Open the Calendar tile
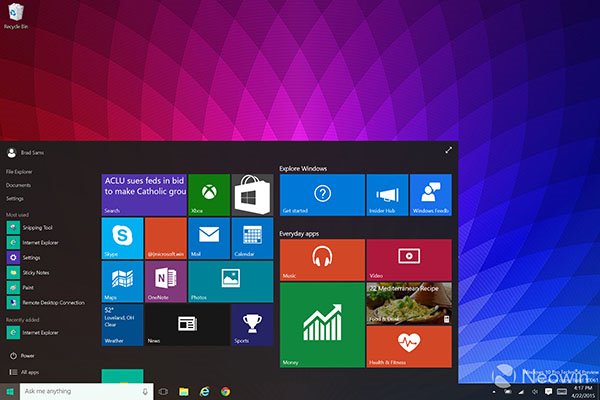 pos(253,238)
